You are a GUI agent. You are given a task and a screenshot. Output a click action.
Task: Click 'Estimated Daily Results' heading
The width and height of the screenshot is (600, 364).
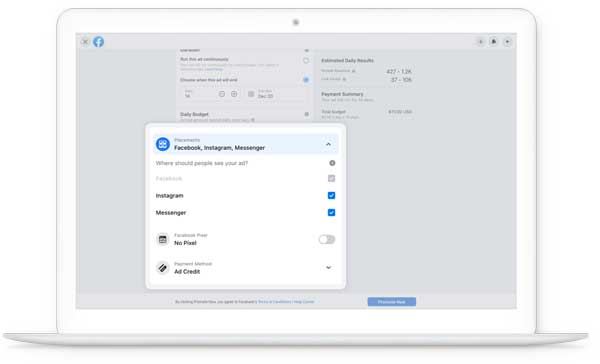coord(347,60)
